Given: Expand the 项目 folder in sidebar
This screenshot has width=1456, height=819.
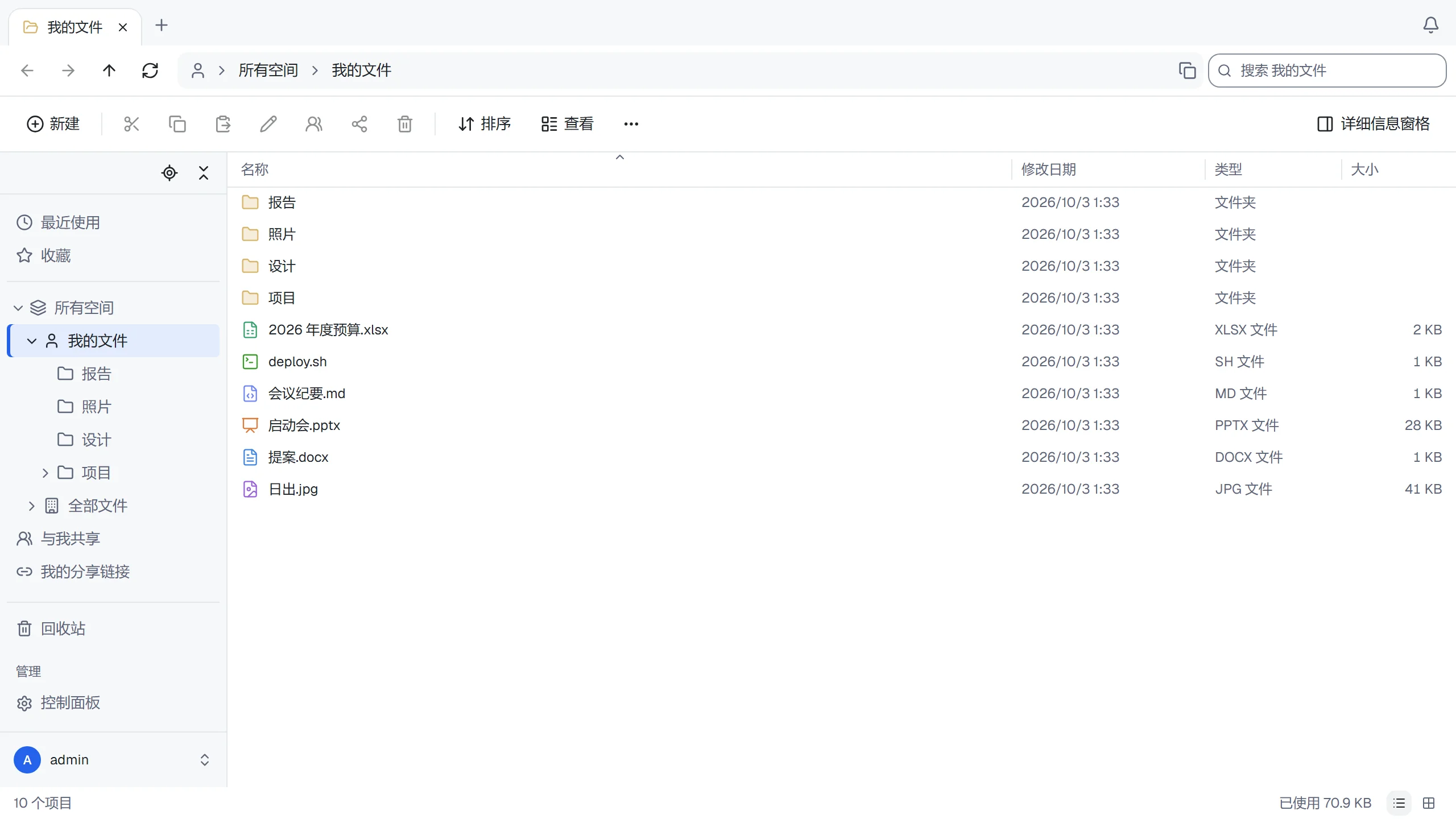Looking at the screenshot, I should tap(45, 473).
